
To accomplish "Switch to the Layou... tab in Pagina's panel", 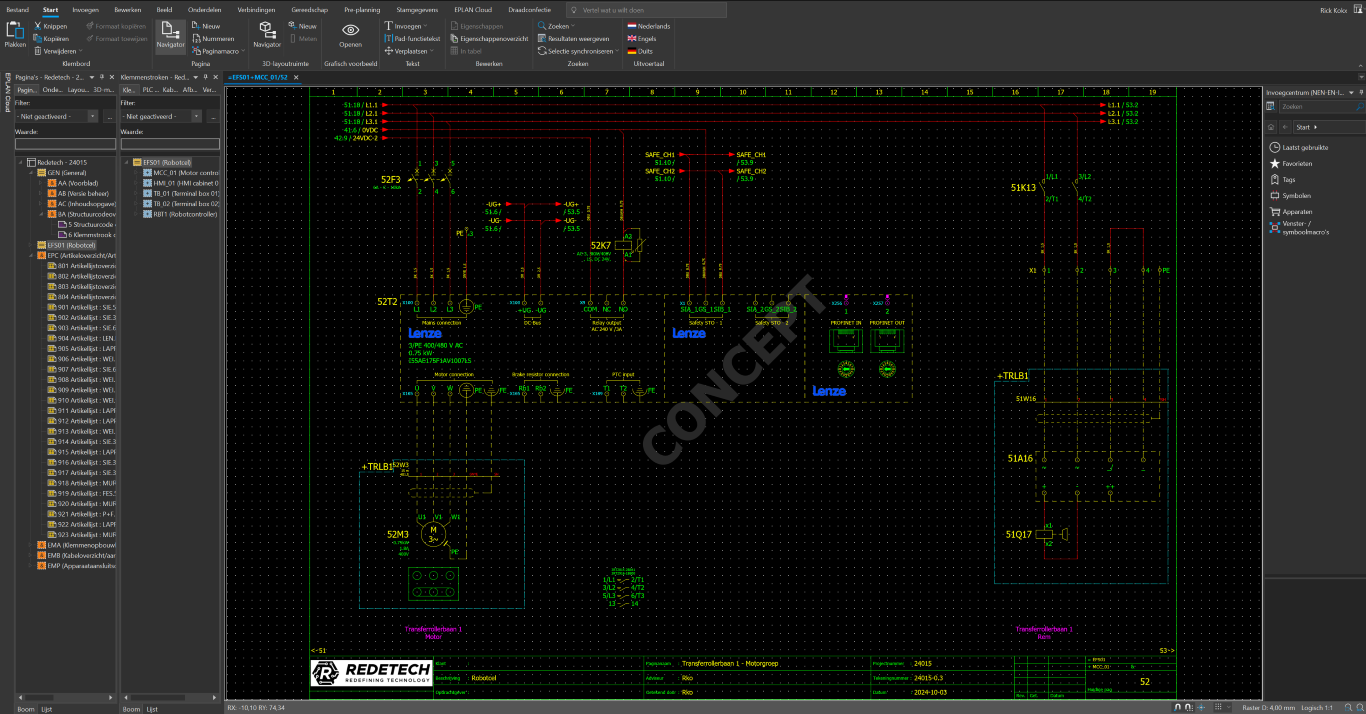I will (x=78, y=89).
